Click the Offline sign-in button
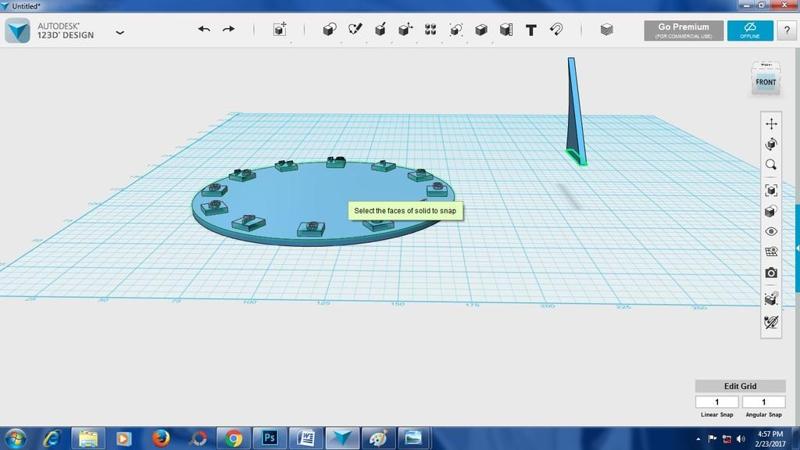Viewport: 800px width, 450px height. click(750, 31)
